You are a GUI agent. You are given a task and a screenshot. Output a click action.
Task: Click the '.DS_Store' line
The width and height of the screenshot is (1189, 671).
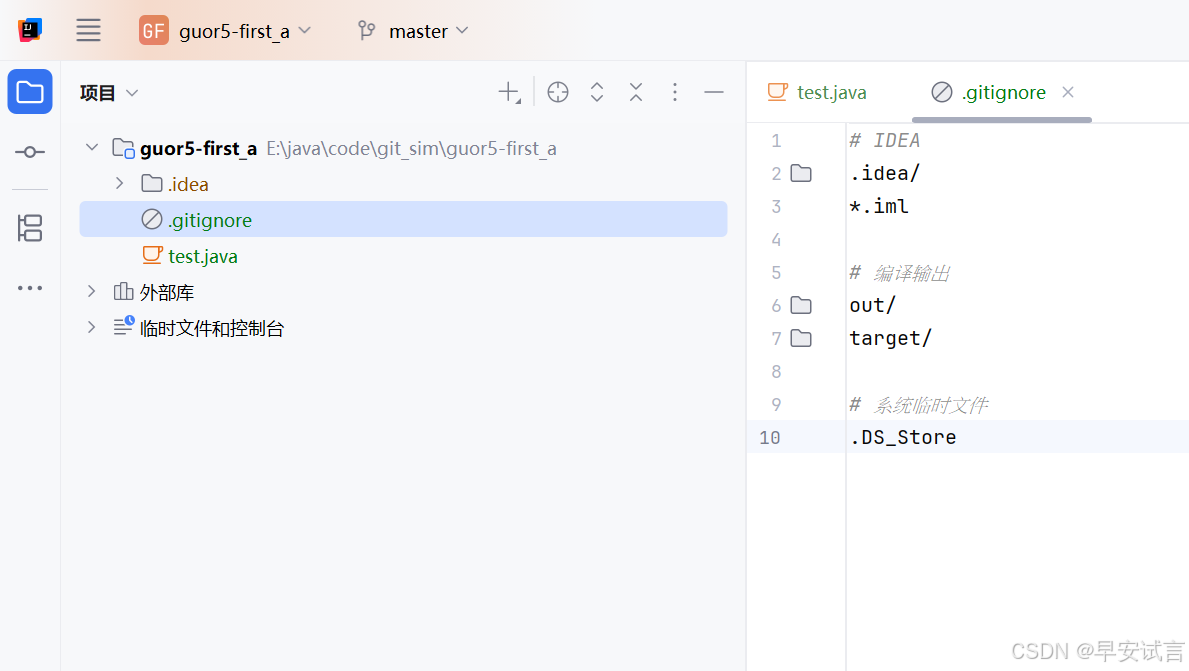click(x=903, y=437)
